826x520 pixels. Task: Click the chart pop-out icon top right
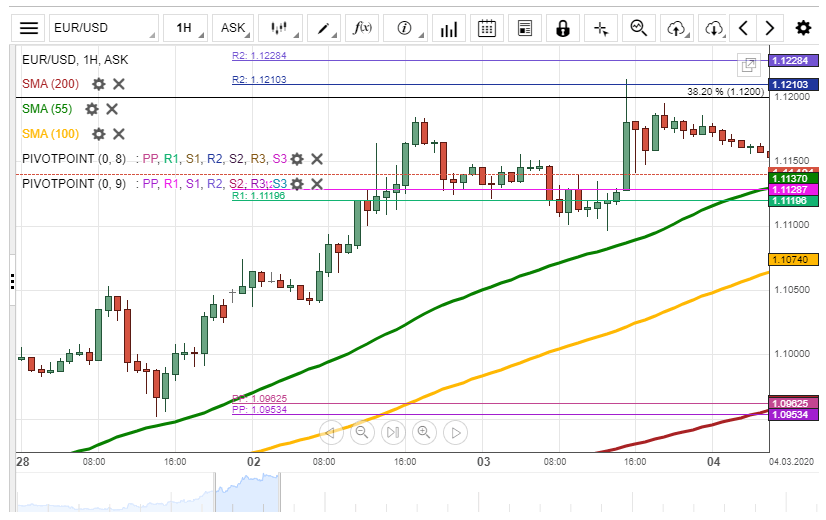click(x=747, y=65)
